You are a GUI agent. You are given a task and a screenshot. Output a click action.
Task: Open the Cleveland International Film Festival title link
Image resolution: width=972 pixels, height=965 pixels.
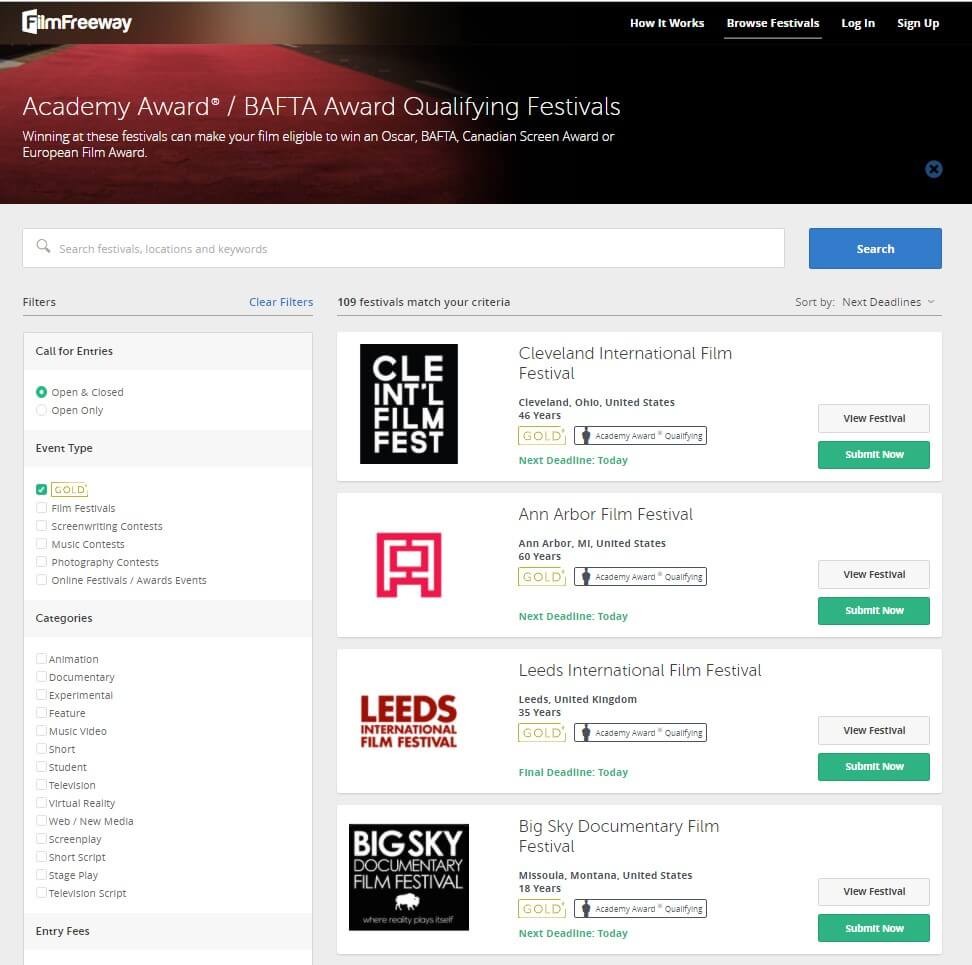[625, 363]
